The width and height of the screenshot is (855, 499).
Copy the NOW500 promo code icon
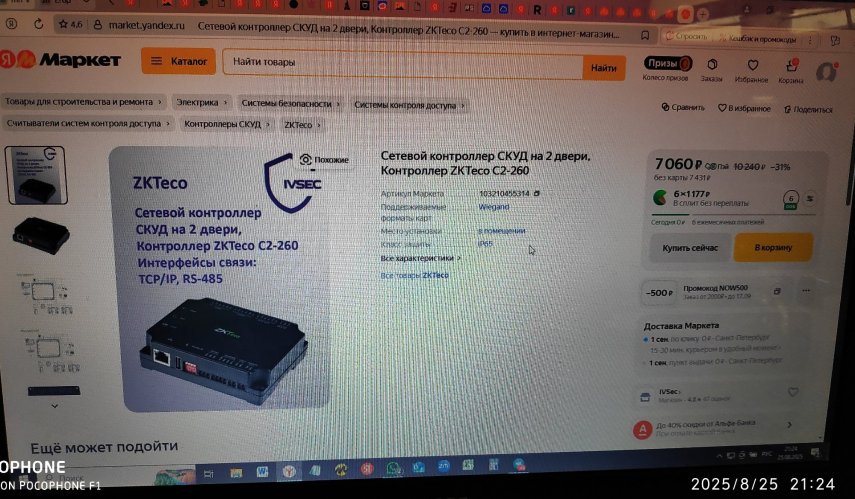coord(777,292)
